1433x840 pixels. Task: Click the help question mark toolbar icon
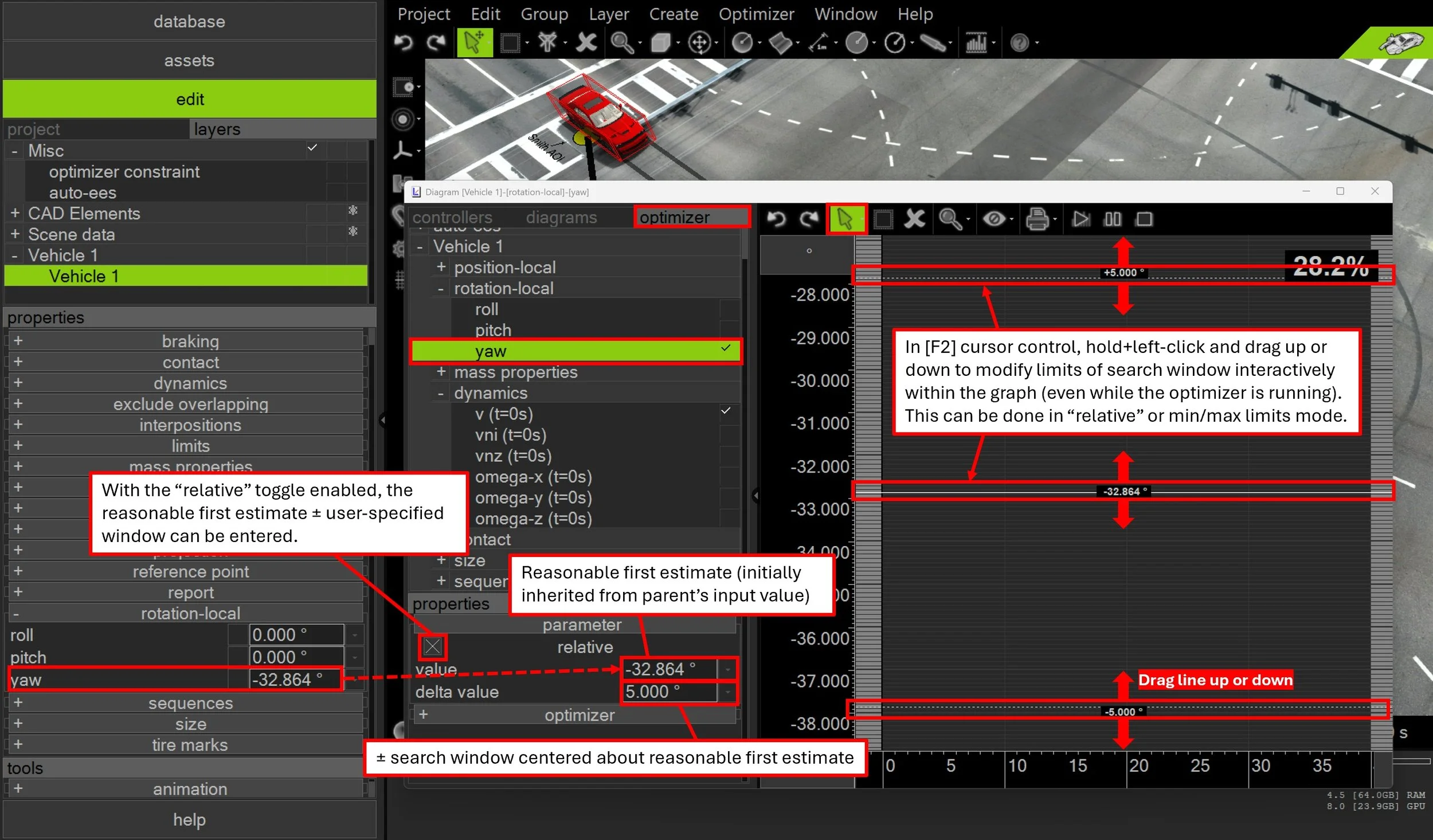(x=1019, y=42)
